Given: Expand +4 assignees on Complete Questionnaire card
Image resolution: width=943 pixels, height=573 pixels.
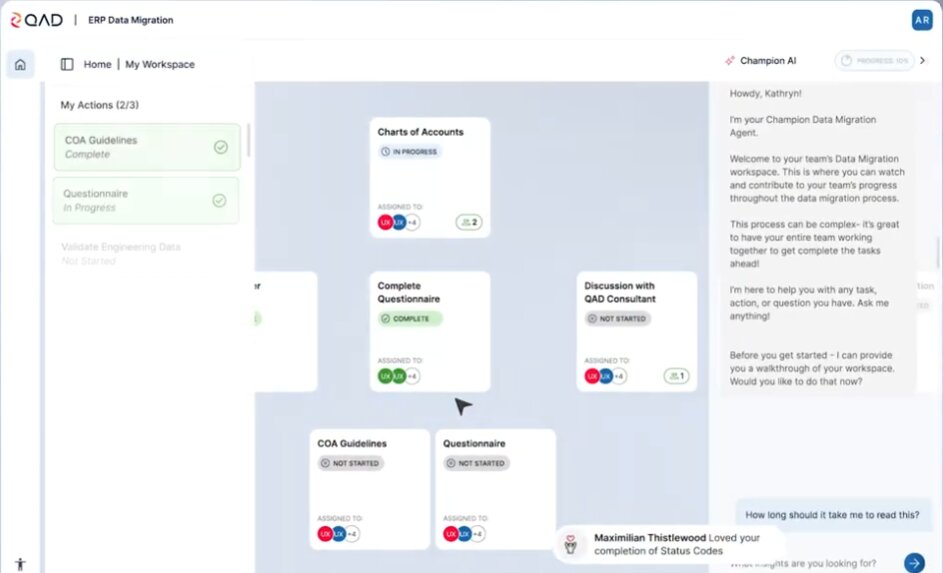Looking at the screenshot, I should (412, 376).
